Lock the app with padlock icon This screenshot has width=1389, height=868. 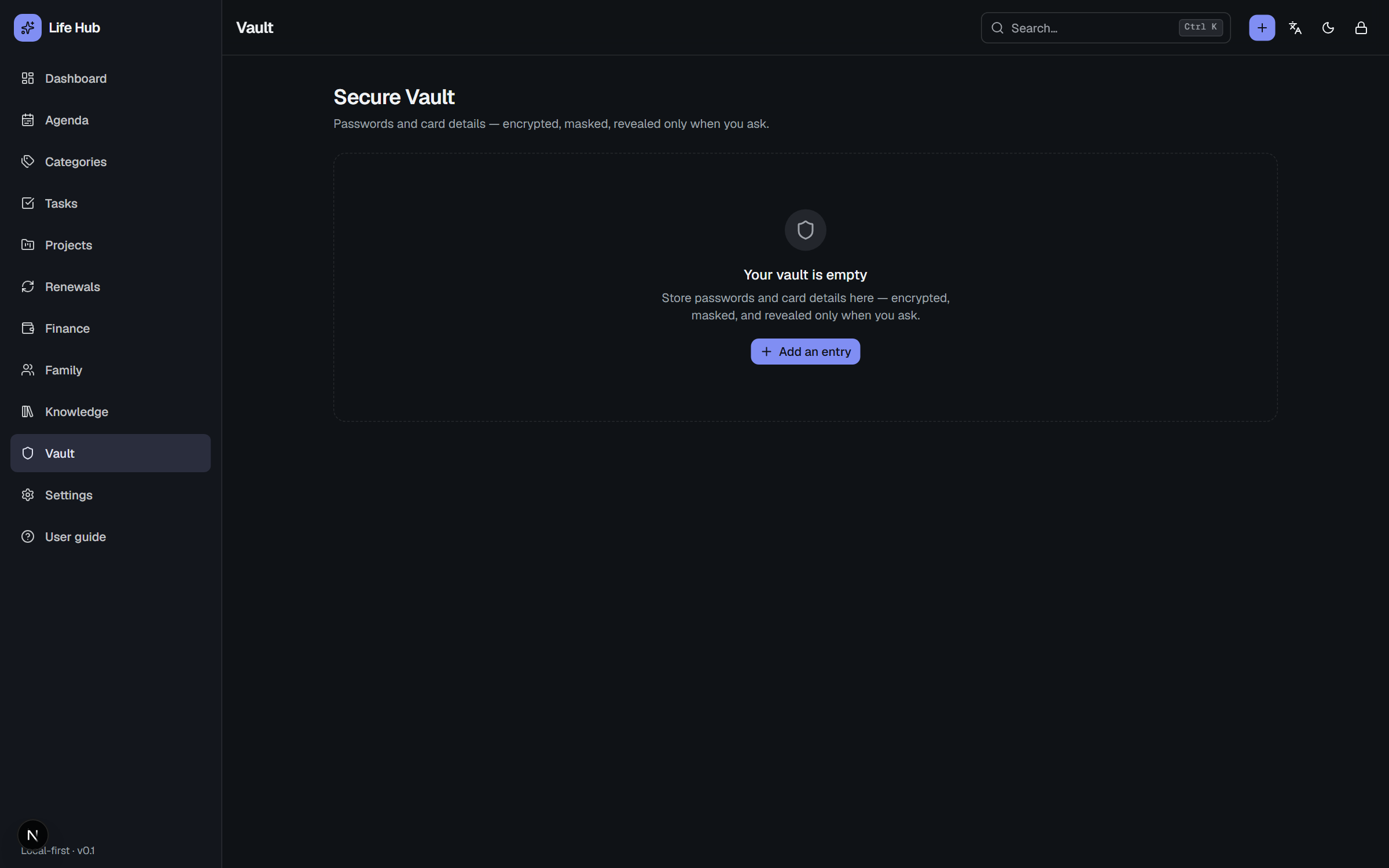pyautogui.click(x=1361, y=28)
